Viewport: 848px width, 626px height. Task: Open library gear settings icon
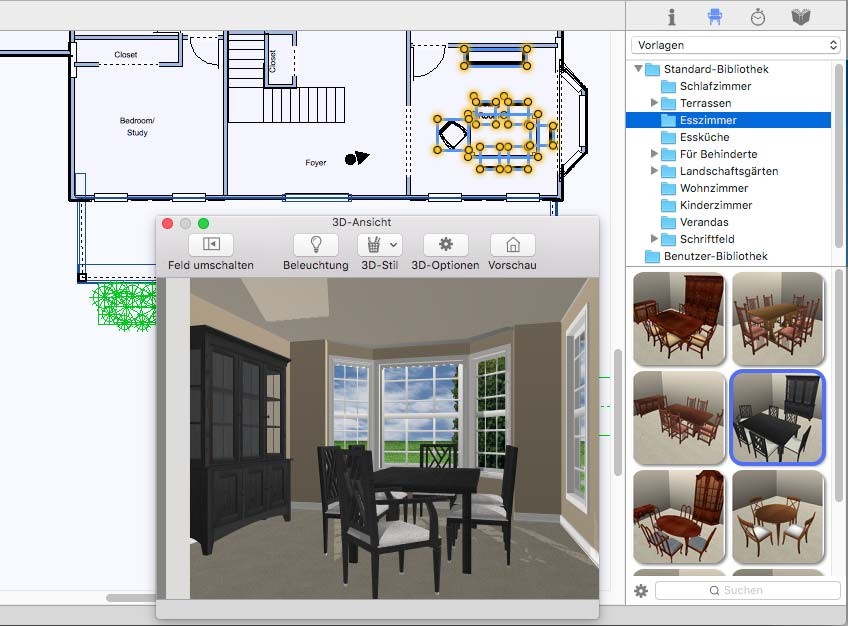click(x=641, y=591)
